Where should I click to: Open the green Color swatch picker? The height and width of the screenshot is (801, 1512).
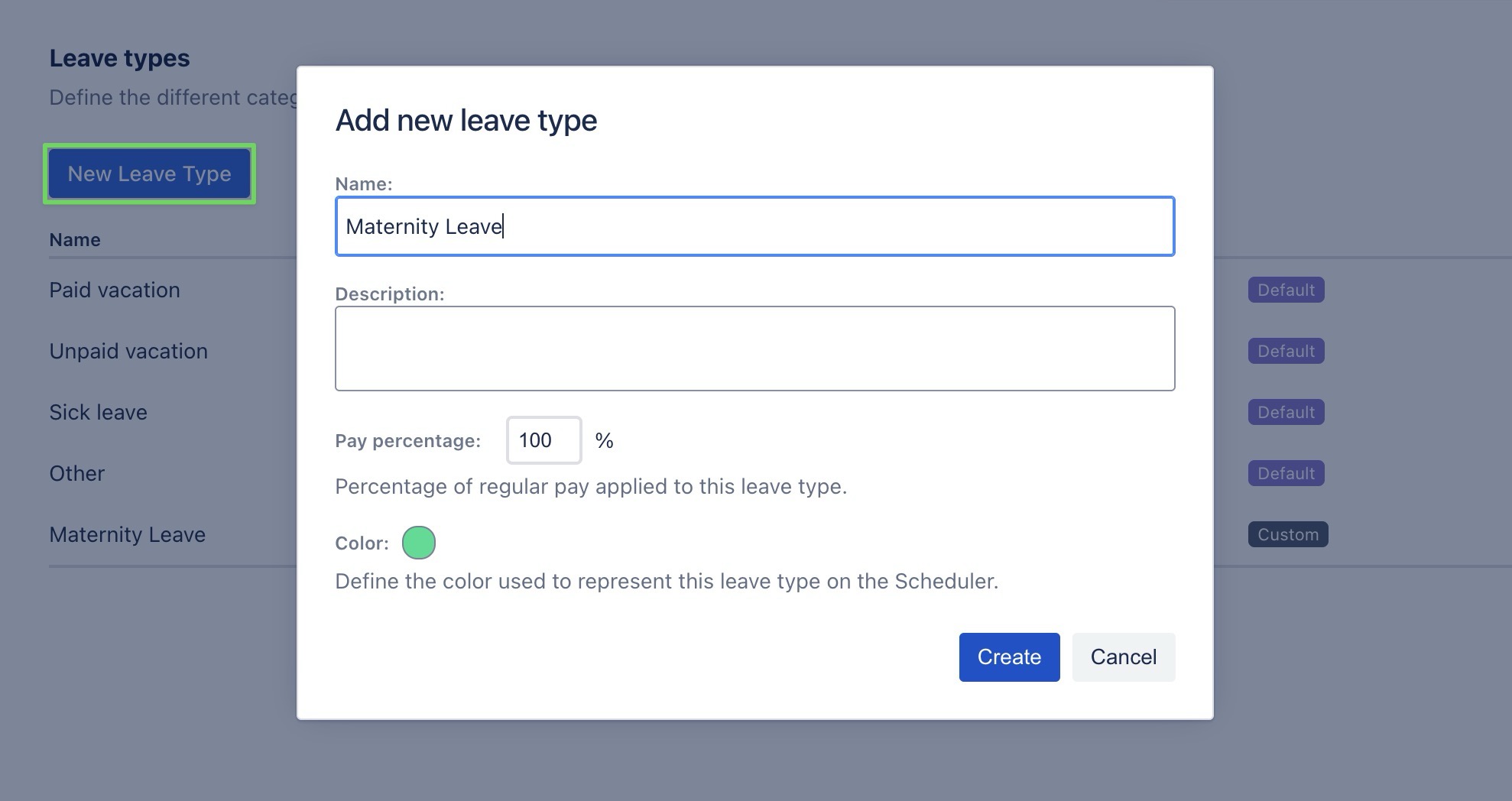[419, 543]
